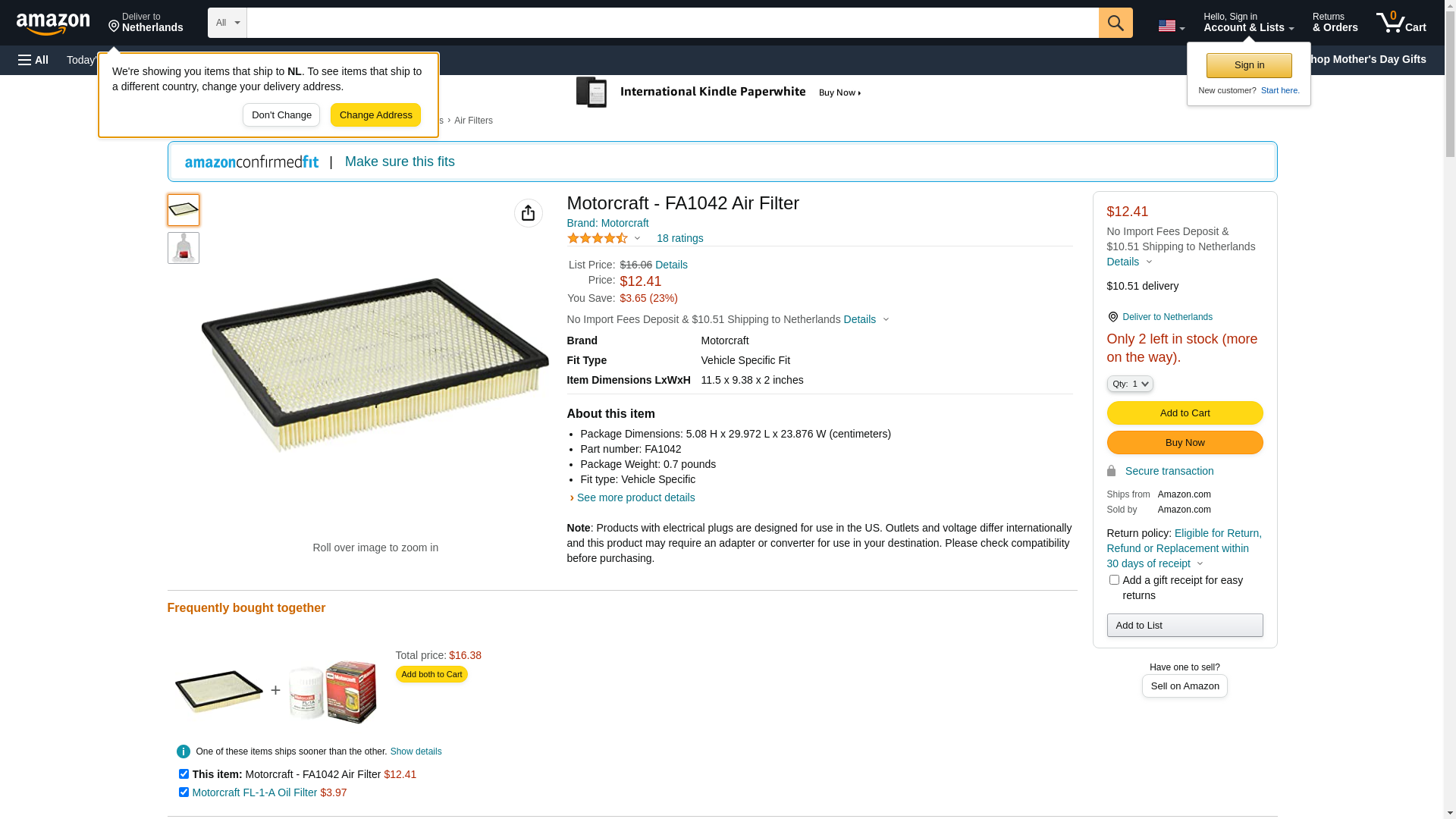Expand the Account & Lists menu
1456x819 pixels.
pyautogui.click(x=1248, y=23)
